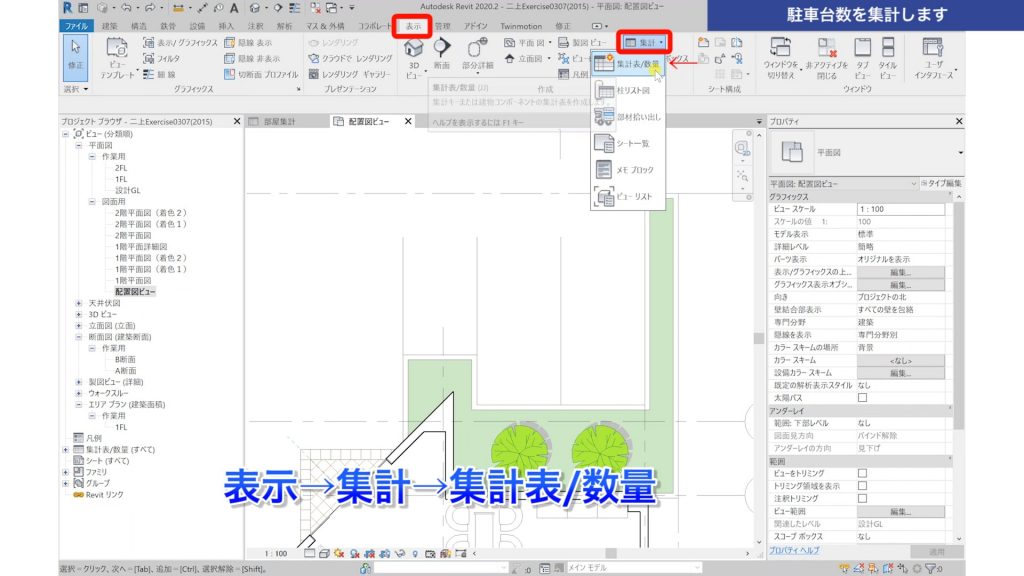
Task: Click the クラウドで レンダリング icon
Action: click(x=313, y=56)
